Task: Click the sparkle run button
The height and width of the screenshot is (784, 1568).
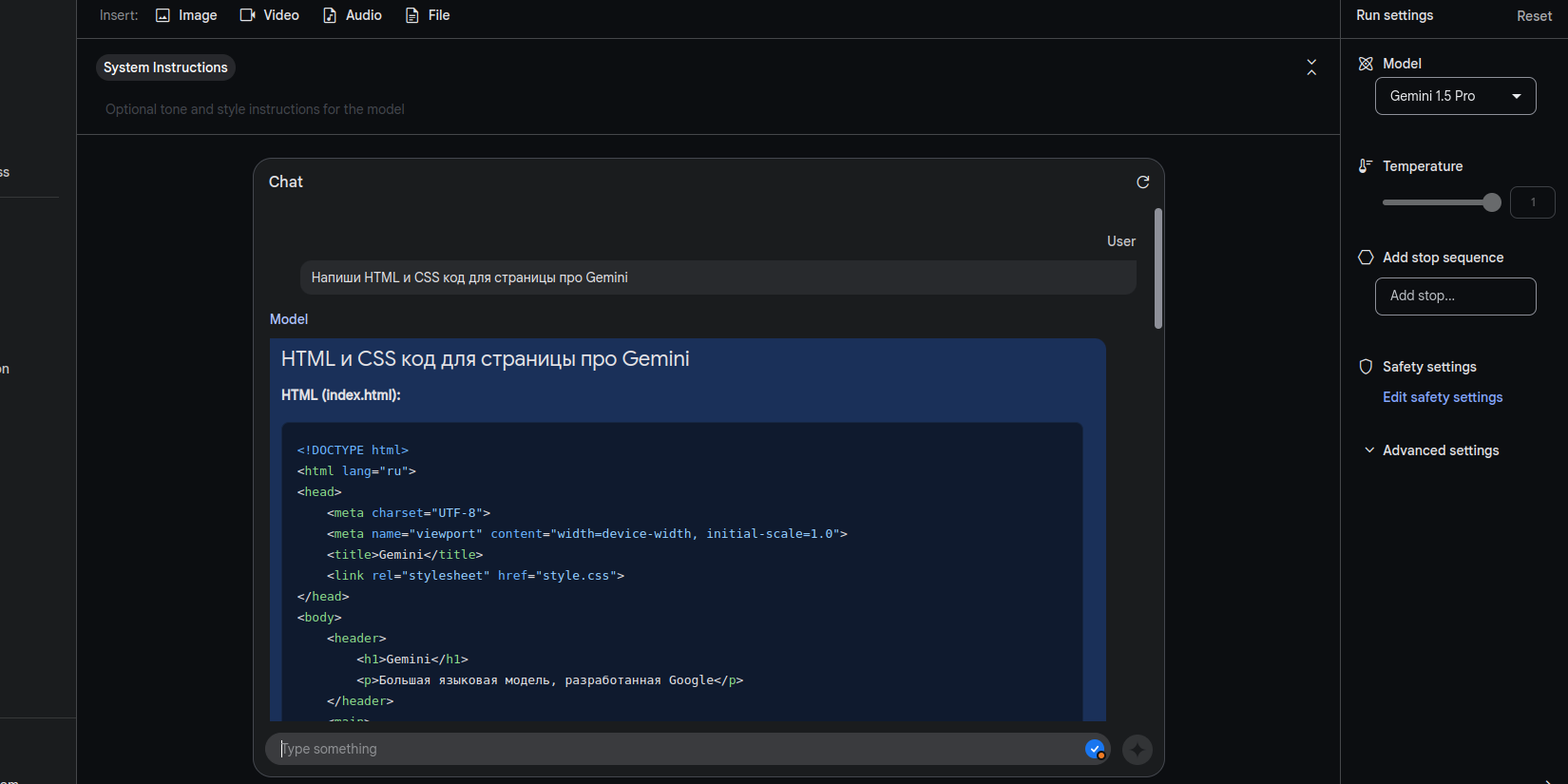Action: click(x=1137, y=750)
